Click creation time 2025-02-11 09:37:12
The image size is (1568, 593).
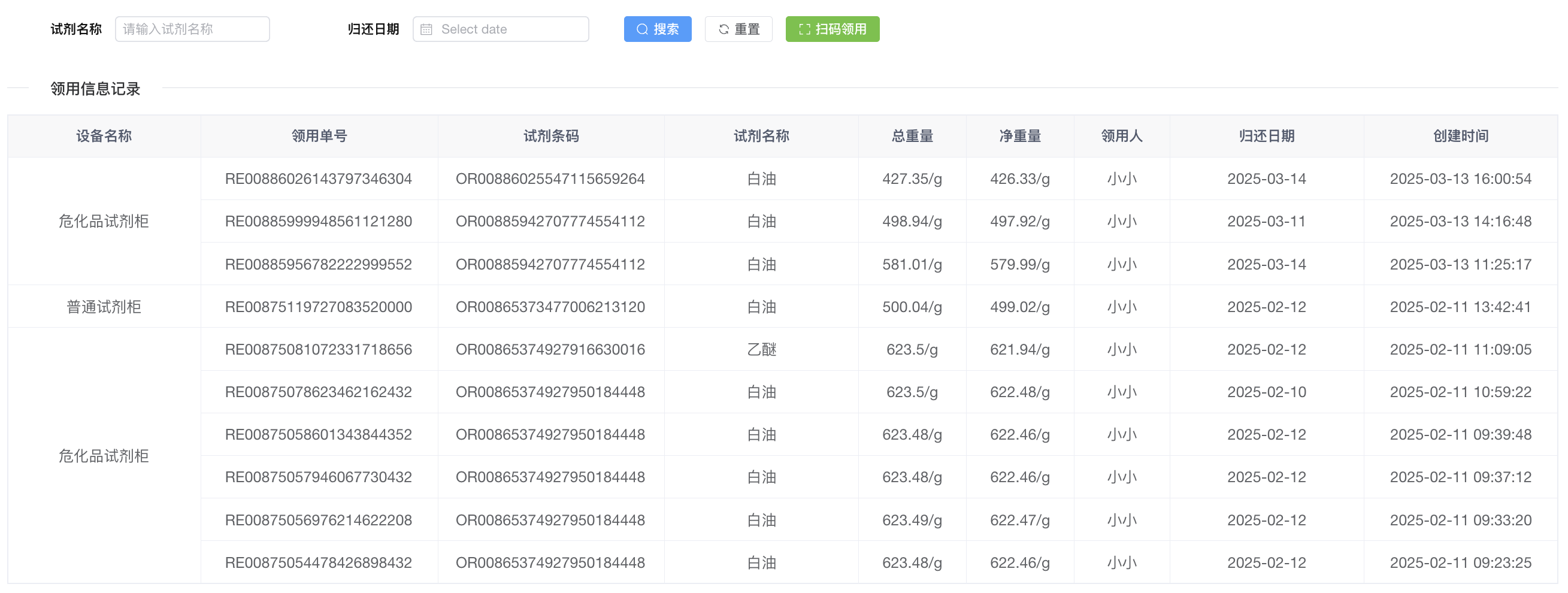1460,477
